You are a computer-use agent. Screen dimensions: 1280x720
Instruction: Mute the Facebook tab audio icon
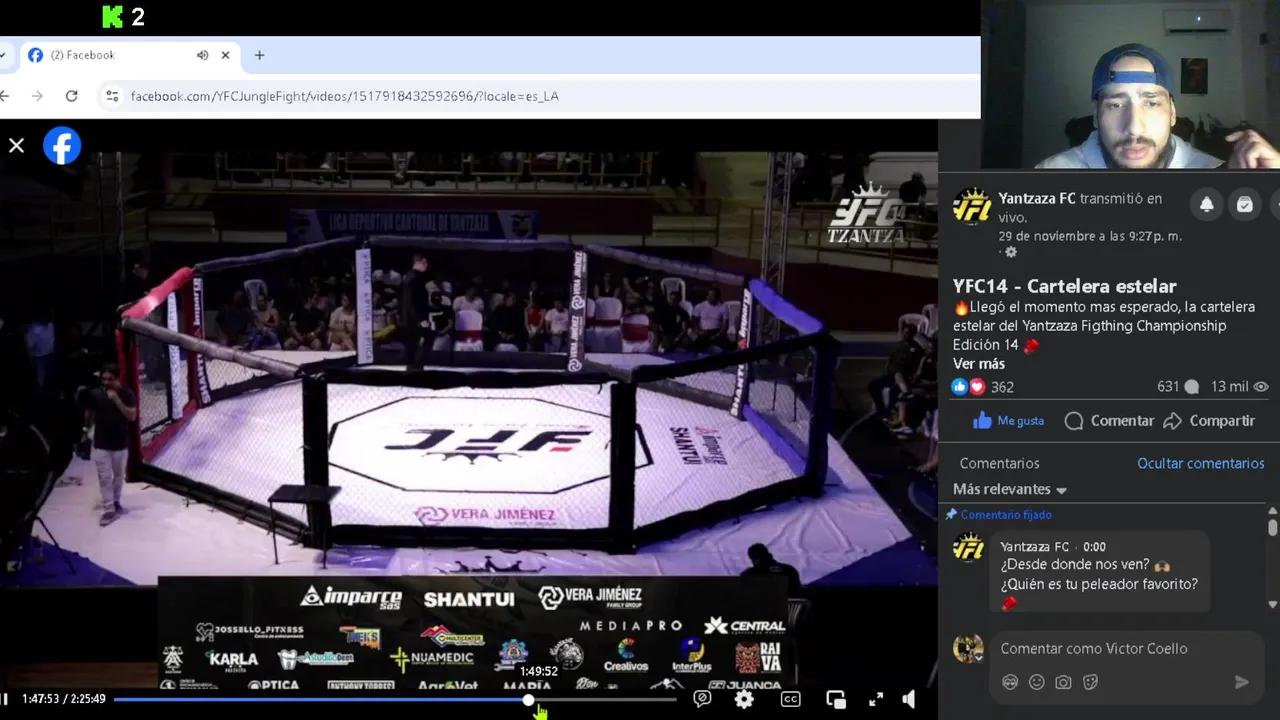click(x=202, y=55)
